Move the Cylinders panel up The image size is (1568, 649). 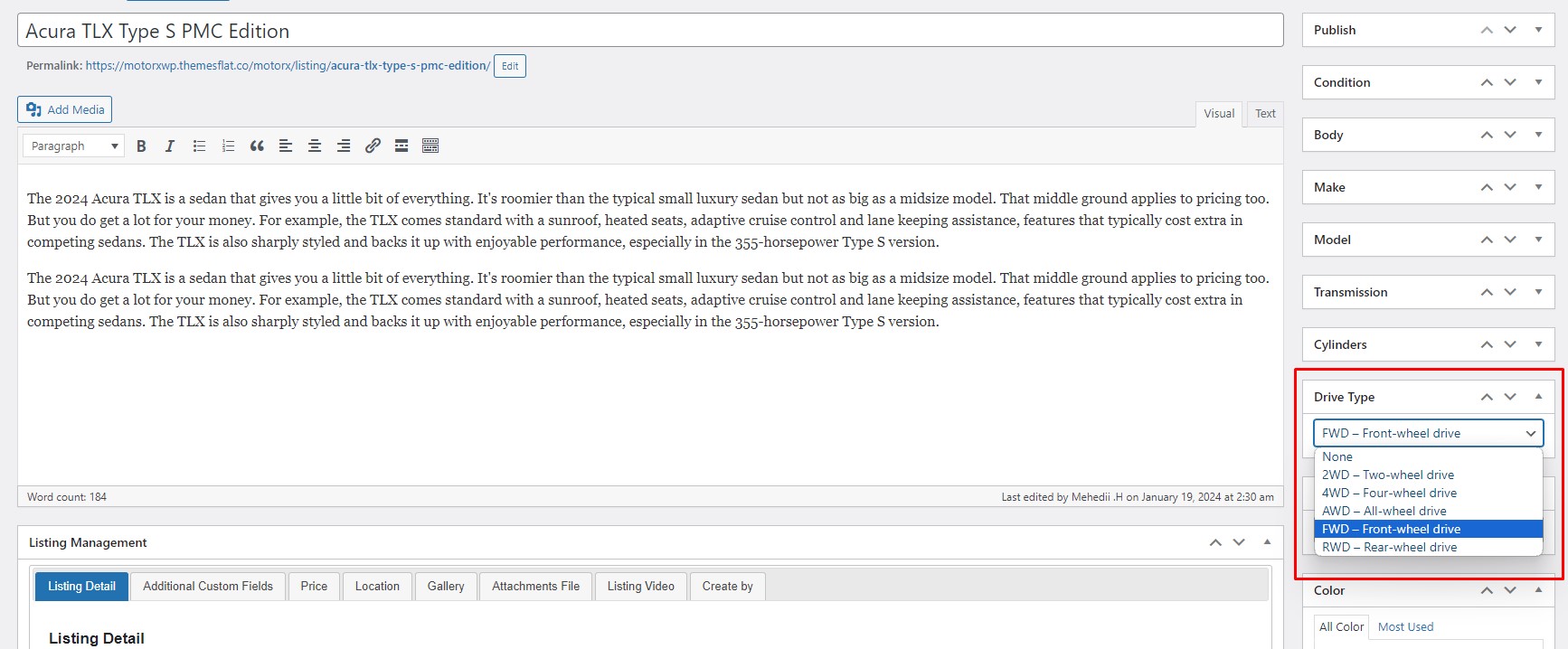(x=1487, y=344)
